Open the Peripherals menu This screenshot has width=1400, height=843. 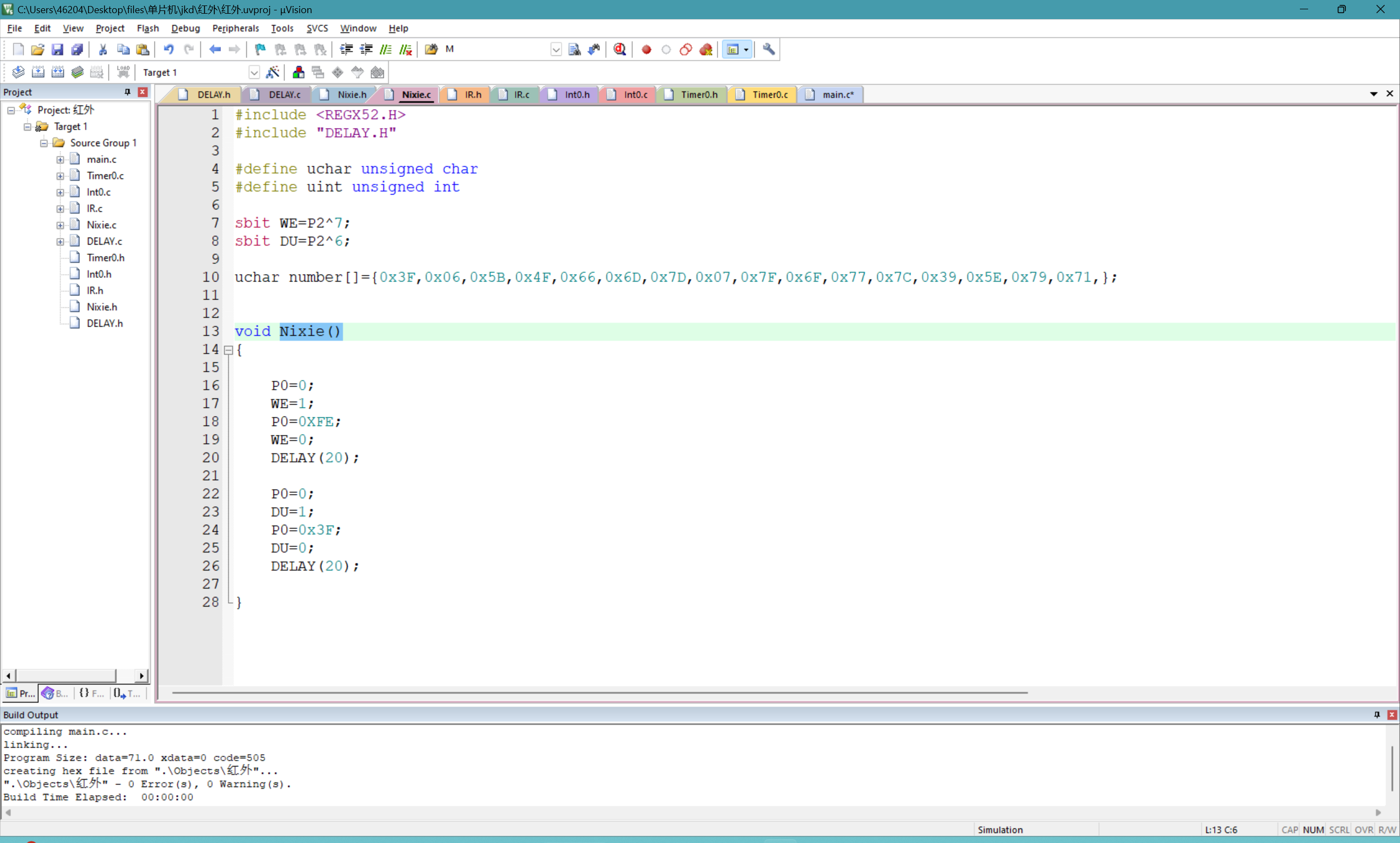[235, 28]
